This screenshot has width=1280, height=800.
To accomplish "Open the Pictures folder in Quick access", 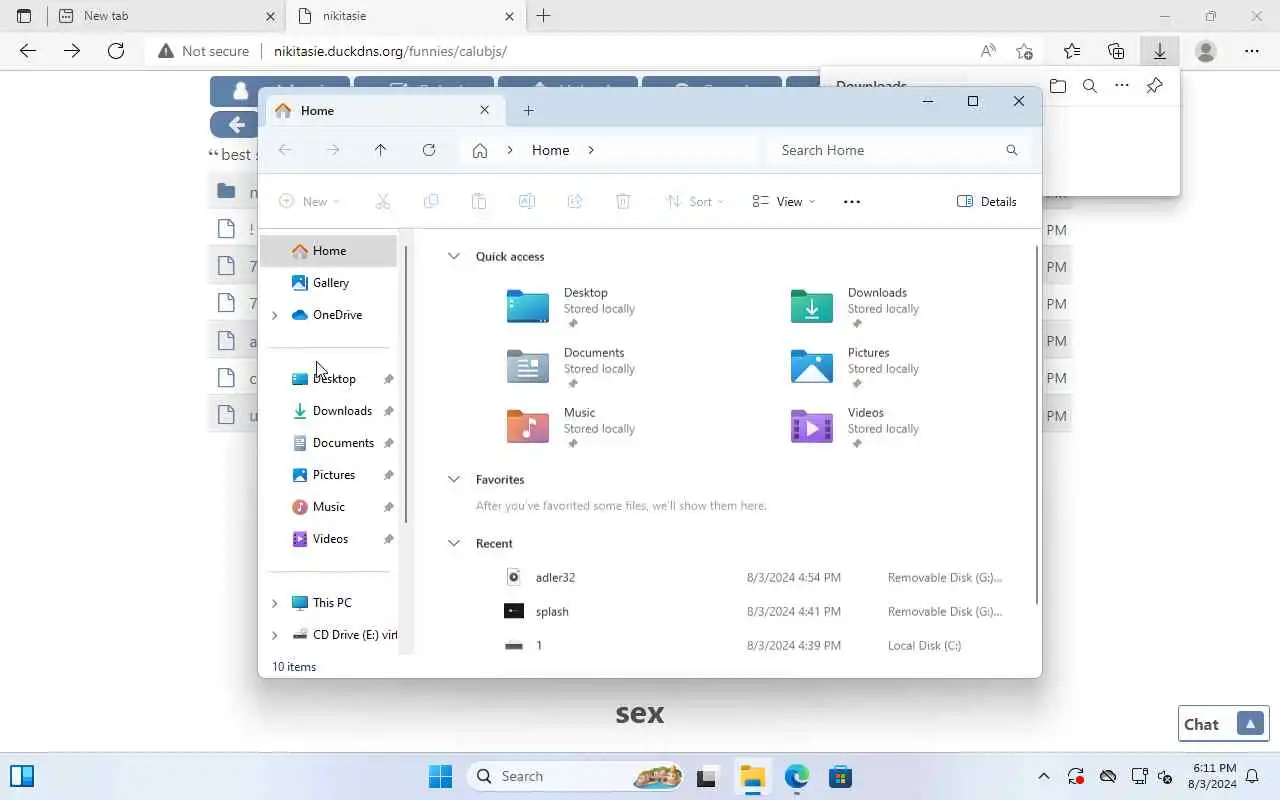I will 855,368.
